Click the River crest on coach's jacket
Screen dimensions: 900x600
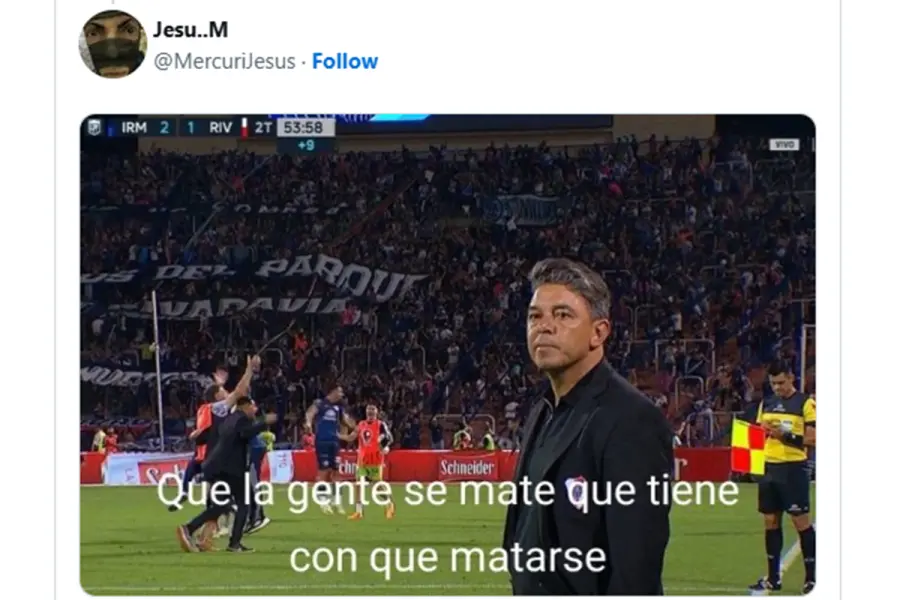[x=576, y=491]
